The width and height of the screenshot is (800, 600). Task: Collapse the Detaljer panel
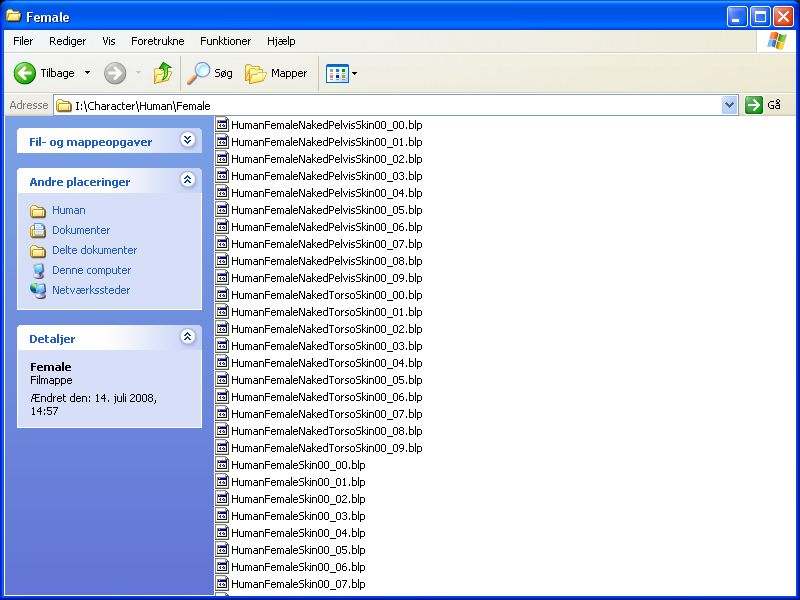188,336
